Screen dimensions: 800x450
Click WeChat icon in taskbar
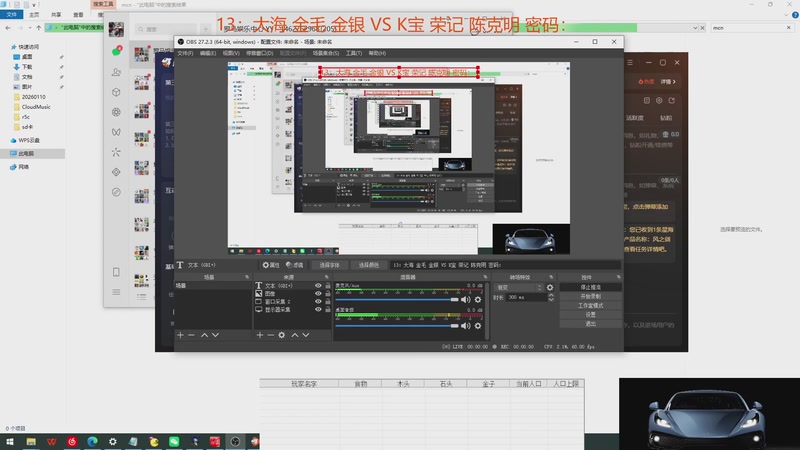[x=174, y=442]
